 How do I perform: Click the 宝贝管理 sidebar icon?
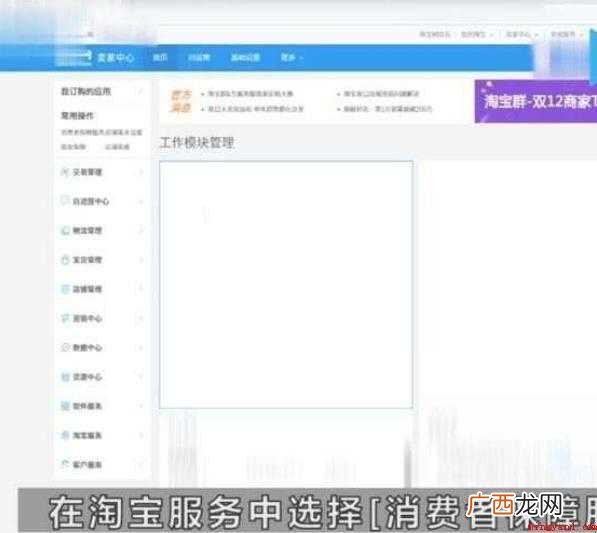point(65,260)
